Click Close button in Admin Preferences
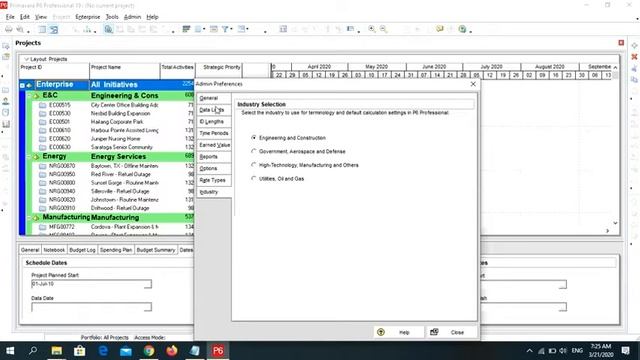640x360 pixels. (451, 332)
